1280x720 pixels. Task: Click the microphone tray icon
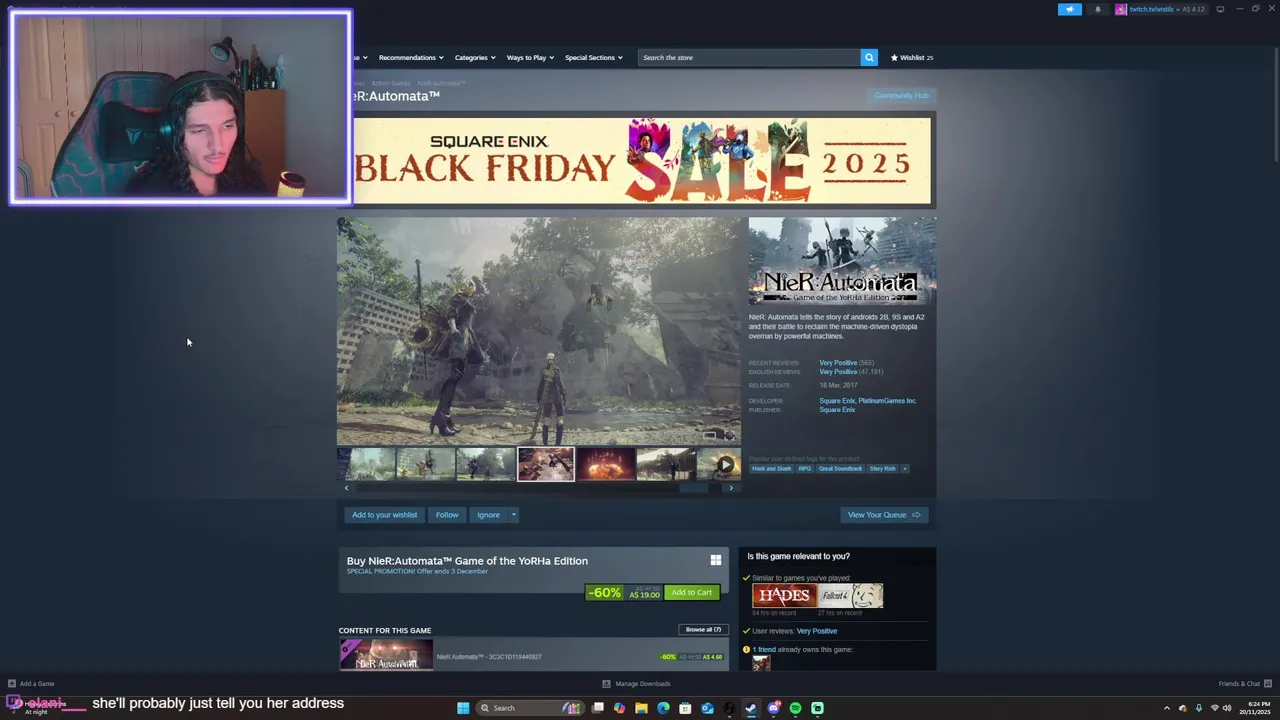pos(1198,708)
